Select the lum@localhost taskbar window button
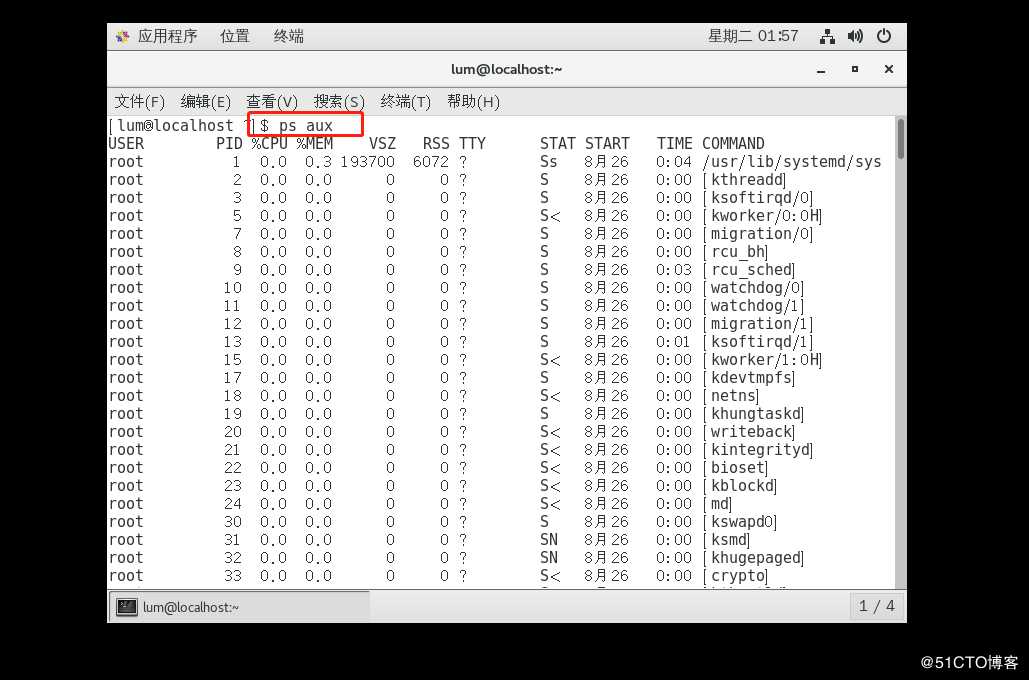 click(x=239, y=607)
